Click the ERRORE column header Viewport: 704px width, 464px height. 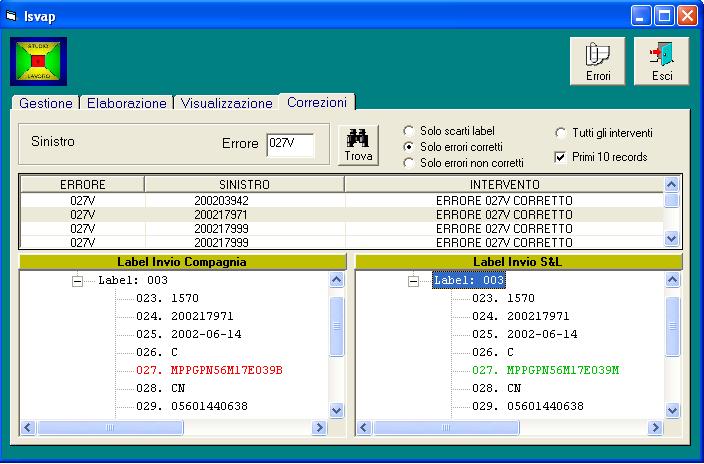[x=83, y=184]
